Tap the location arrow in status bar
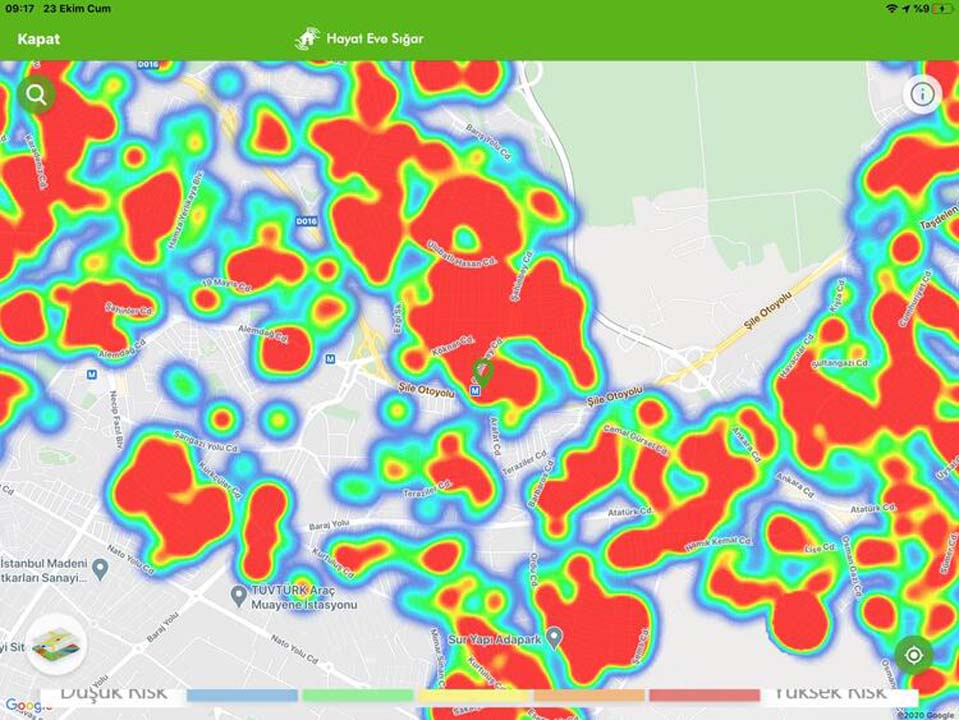Viewport: 959px width, 720px height. point(906,9)
